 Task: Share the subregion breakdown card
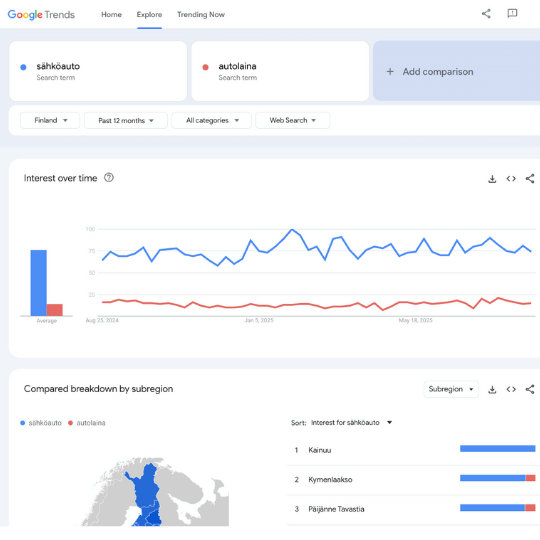click(530, 389)
